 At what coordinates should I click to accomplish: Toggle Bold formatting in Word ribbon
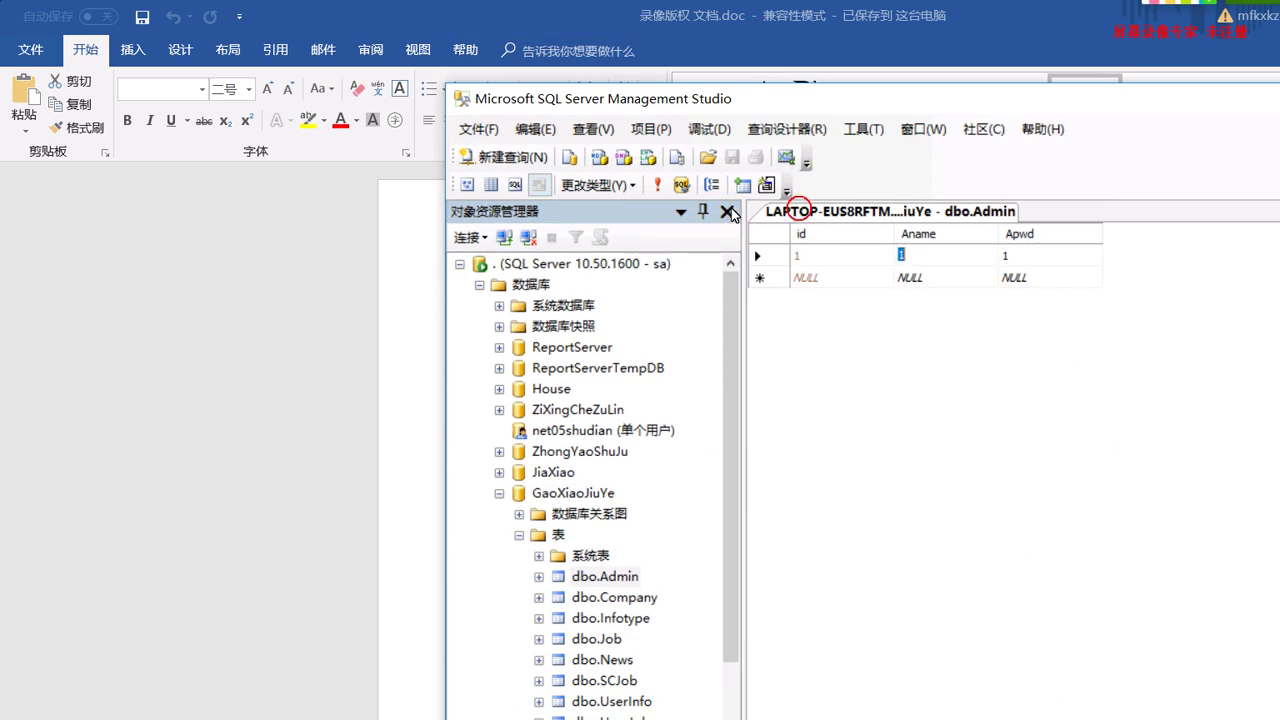(x=127, y=120)
